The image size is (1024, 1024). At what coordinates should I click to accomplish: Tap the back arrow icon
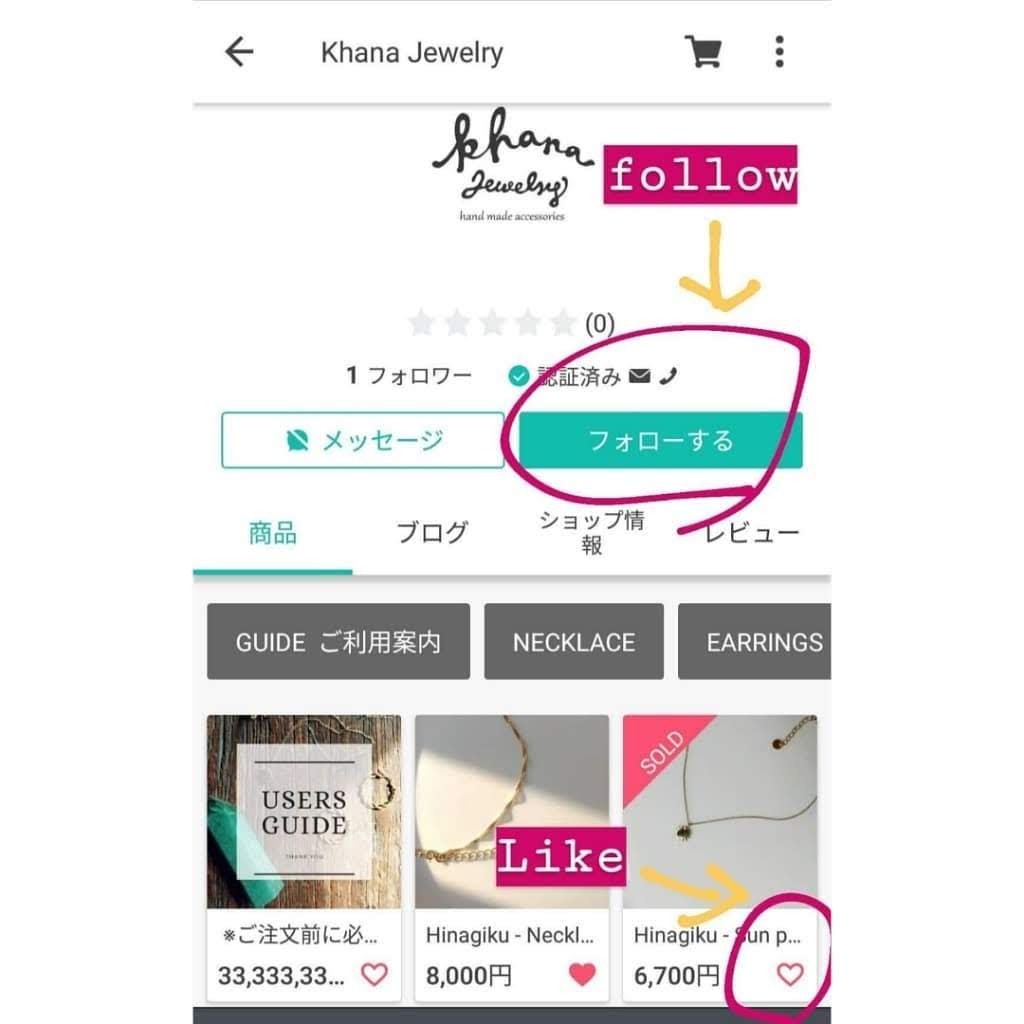click(x=239, y=52)
